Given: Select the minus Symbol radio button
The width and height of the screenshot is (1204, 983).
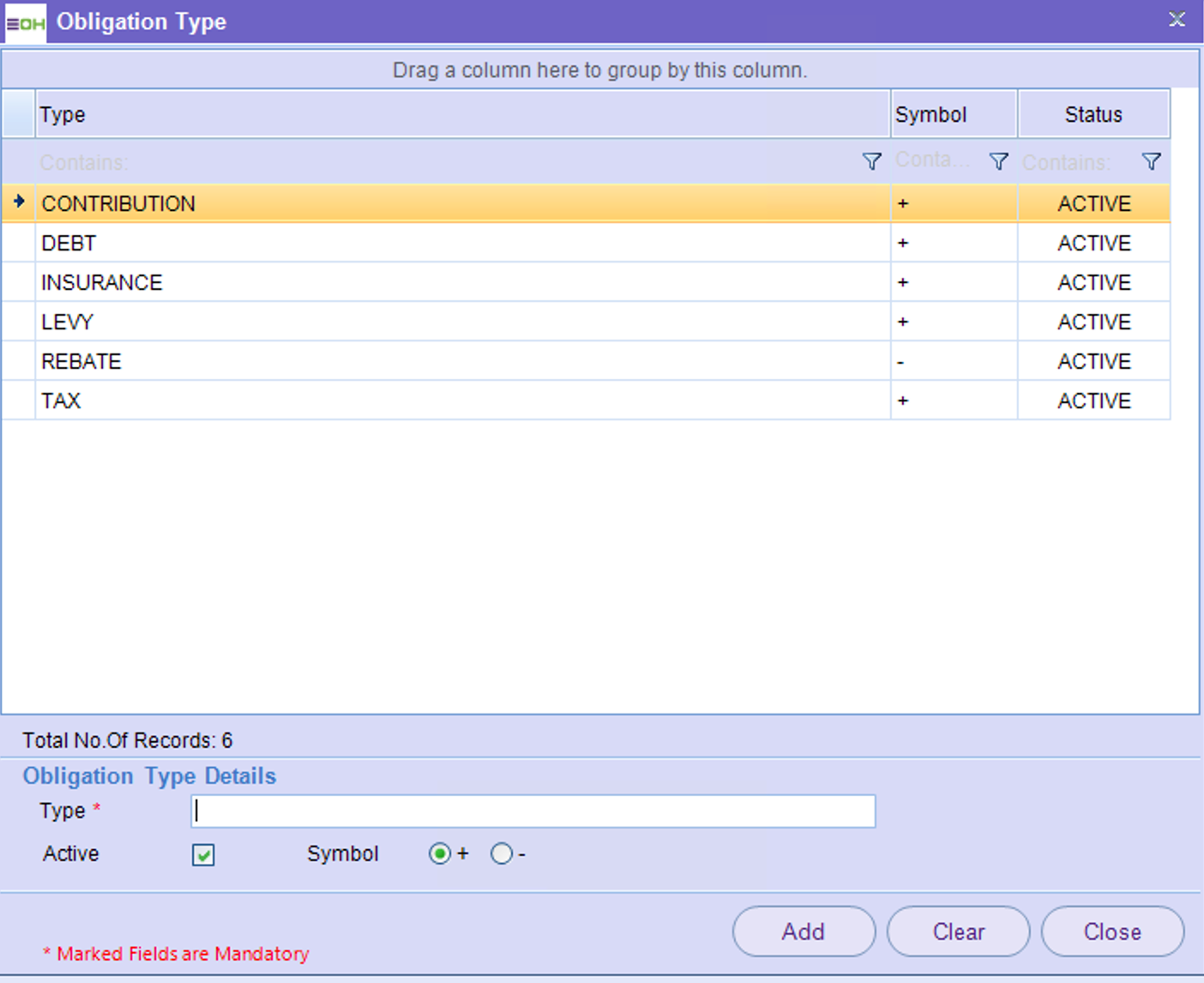Looking at the screenshot, I should (502, 854).
